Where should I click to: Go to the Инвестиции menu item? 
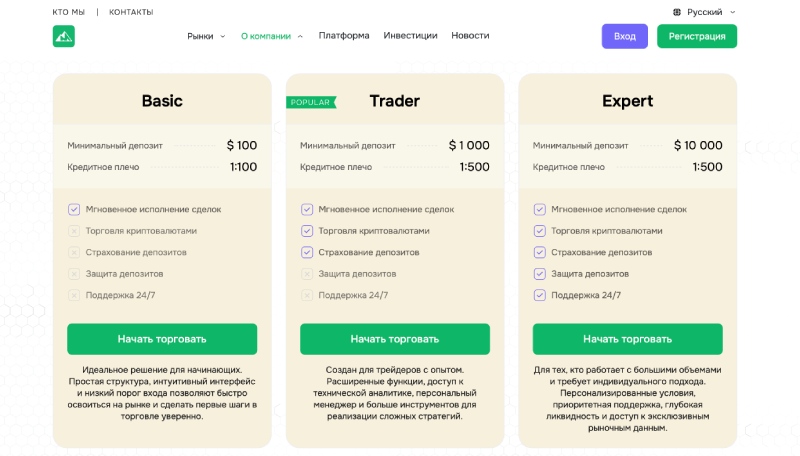tap(410, 35)
